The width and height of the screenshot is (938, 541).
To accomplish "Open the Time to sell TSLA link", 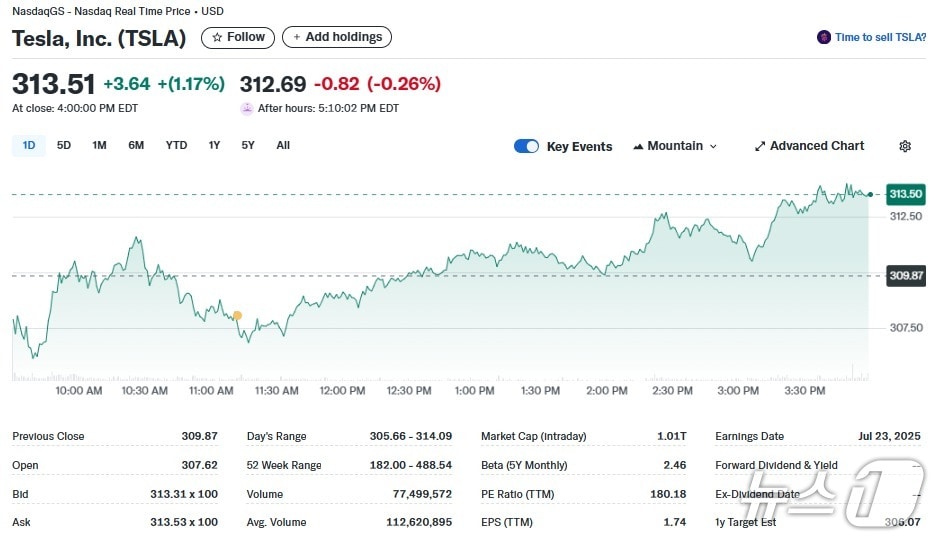I will pyautogui.click(x=880, y=37).
